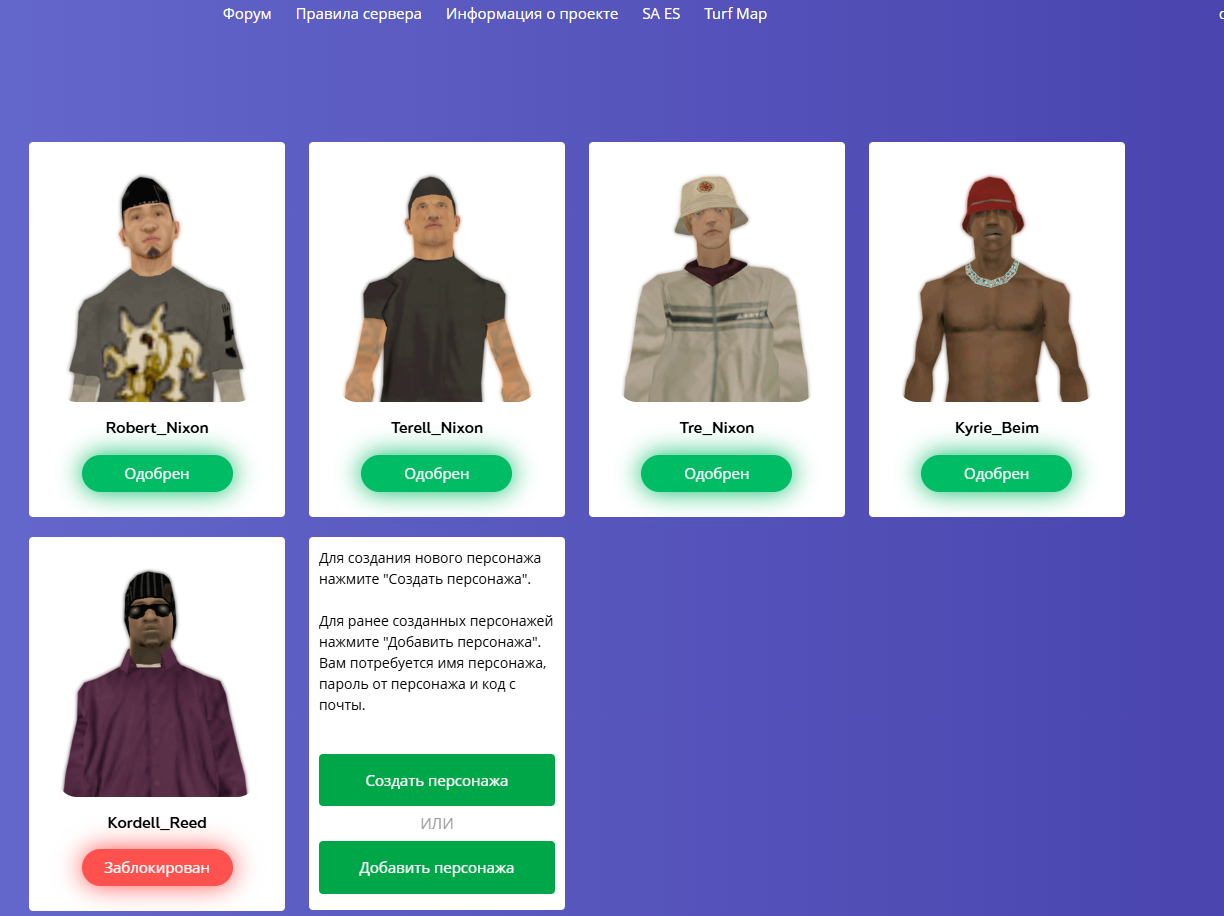Click the Kordell_Reed name label
Screen dimensions: 1224x916
pyautogui.click(x=157, y=823)
